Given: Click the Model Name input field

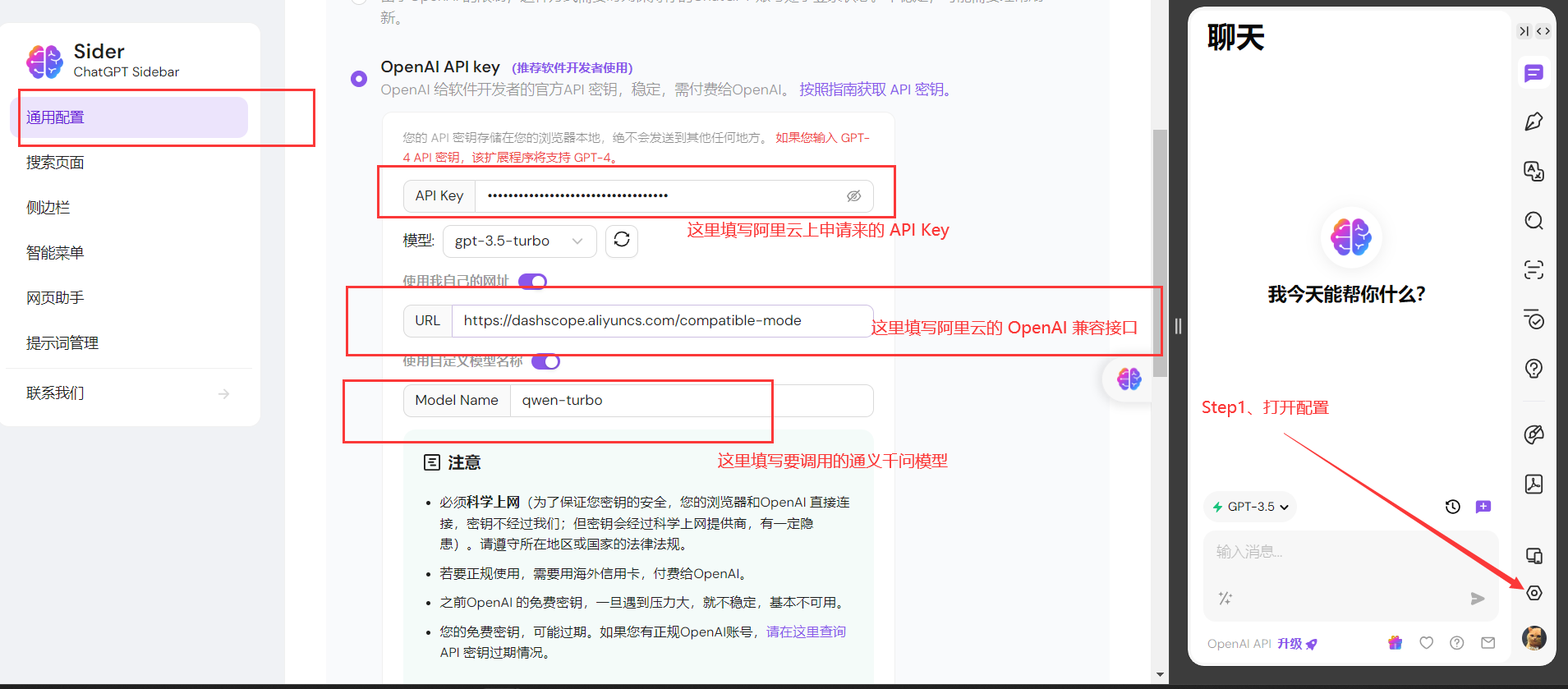Looking at the screenshot, I should point(691,400).
